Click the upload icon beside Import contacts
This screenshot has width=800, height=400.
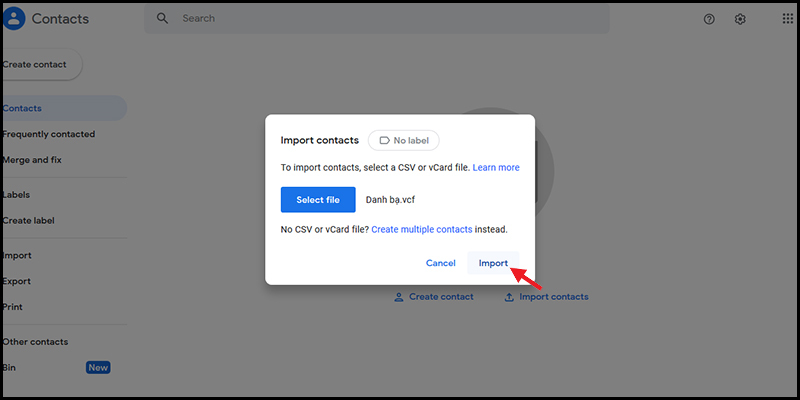(509, 297)
